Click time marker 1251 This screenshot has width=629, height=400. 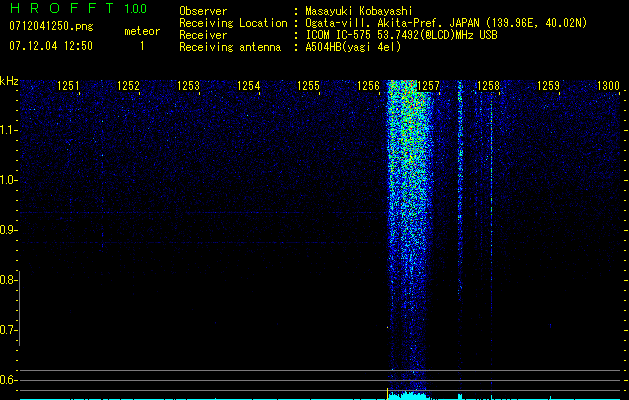(x=69, y=86)
